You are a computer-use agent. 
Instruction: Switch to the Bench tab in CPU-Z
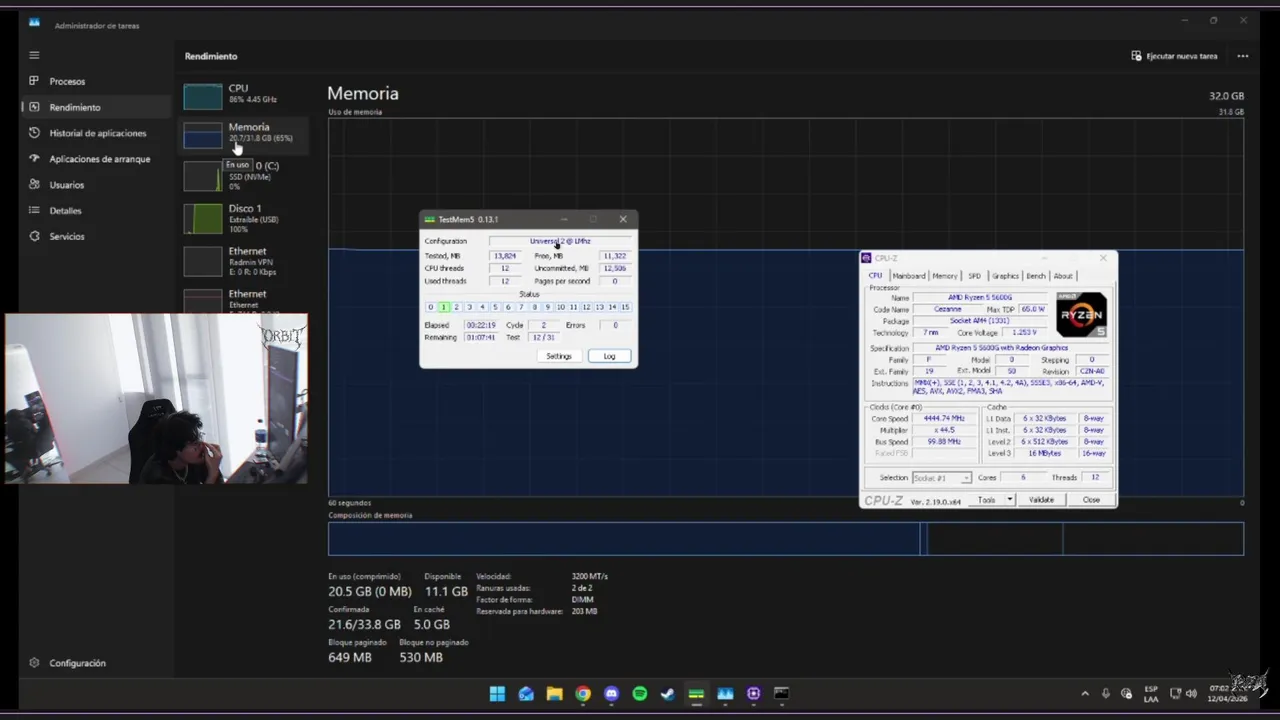point(1036,276)
